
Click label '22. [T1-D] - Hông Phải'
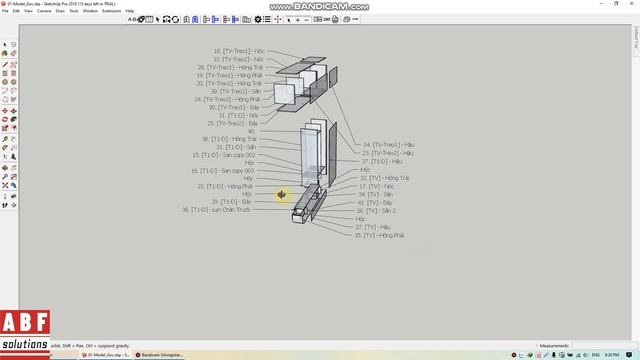click(x=225, y=186)
